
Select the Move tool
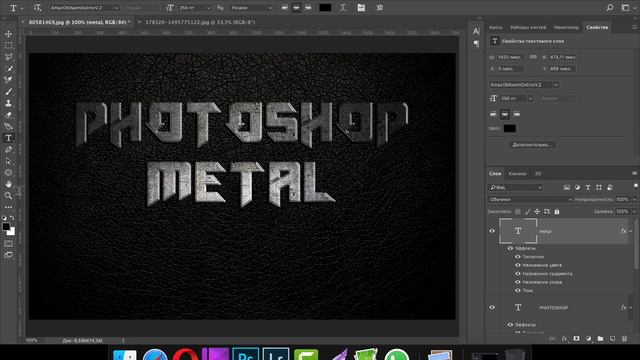(x=9, y=34)
